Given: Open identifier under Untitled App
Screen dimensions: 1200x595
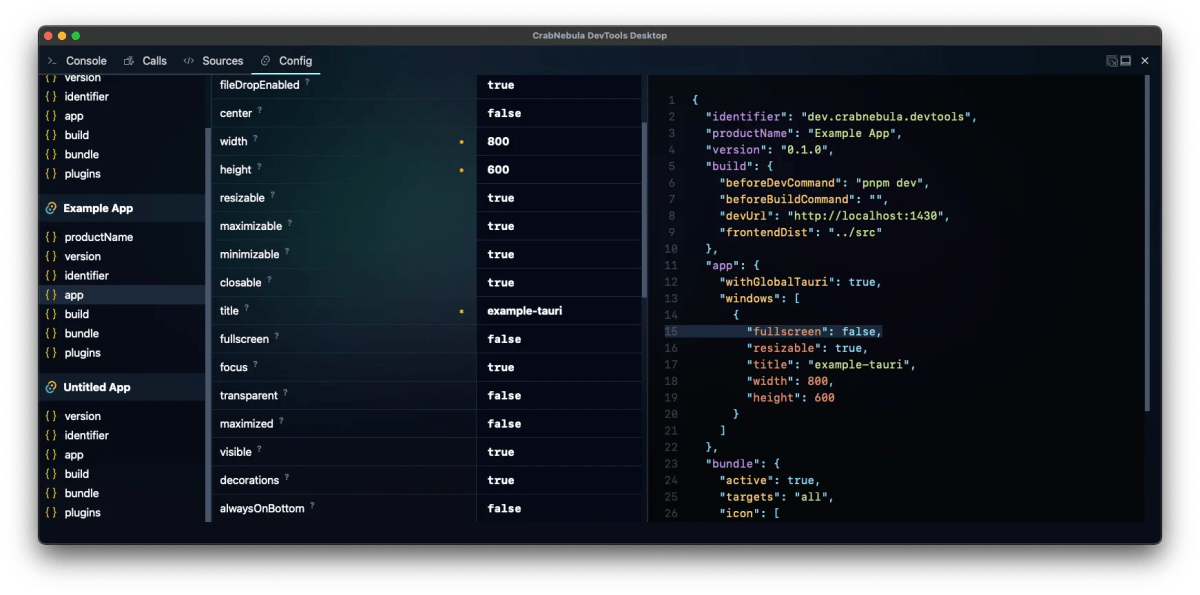Looking at the screenshot, I should pos(122,435).
